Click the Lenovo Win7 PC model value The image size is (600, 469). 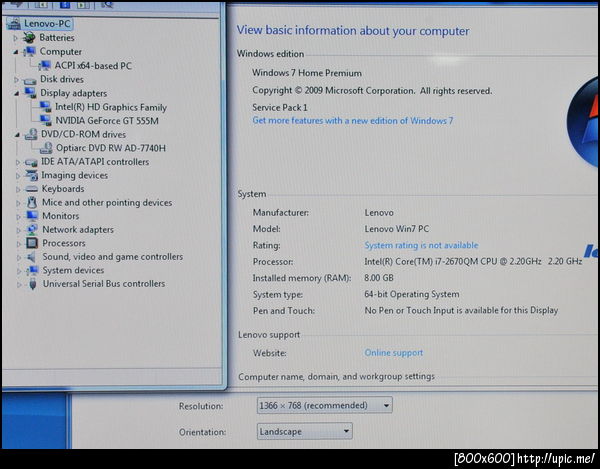(397, 229)
